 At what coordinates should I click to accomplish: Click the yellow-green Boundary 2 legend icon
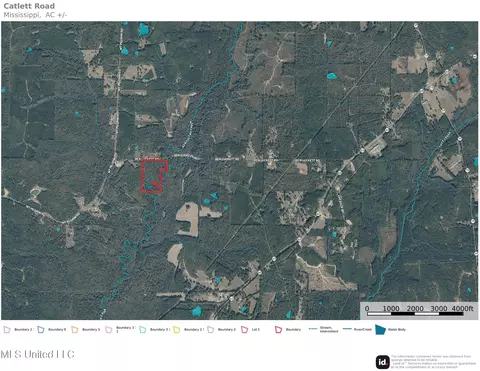click(x=177, y=330)
